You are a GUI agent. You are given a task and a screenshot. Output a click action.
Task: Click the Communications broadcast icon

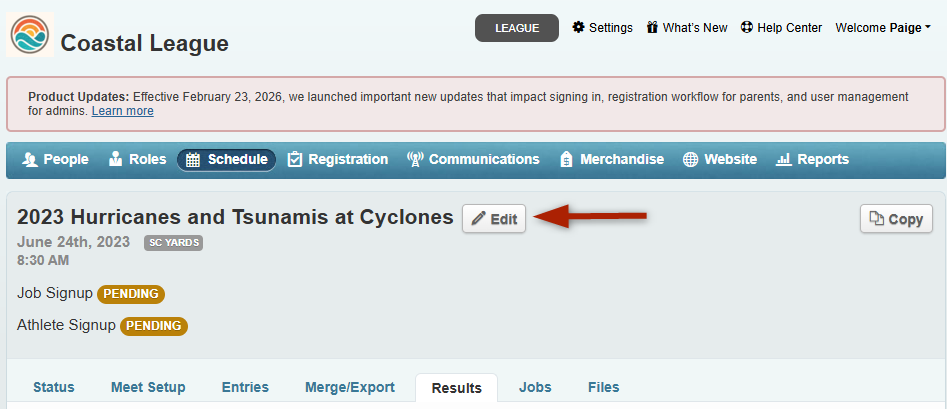click(415, 159)
